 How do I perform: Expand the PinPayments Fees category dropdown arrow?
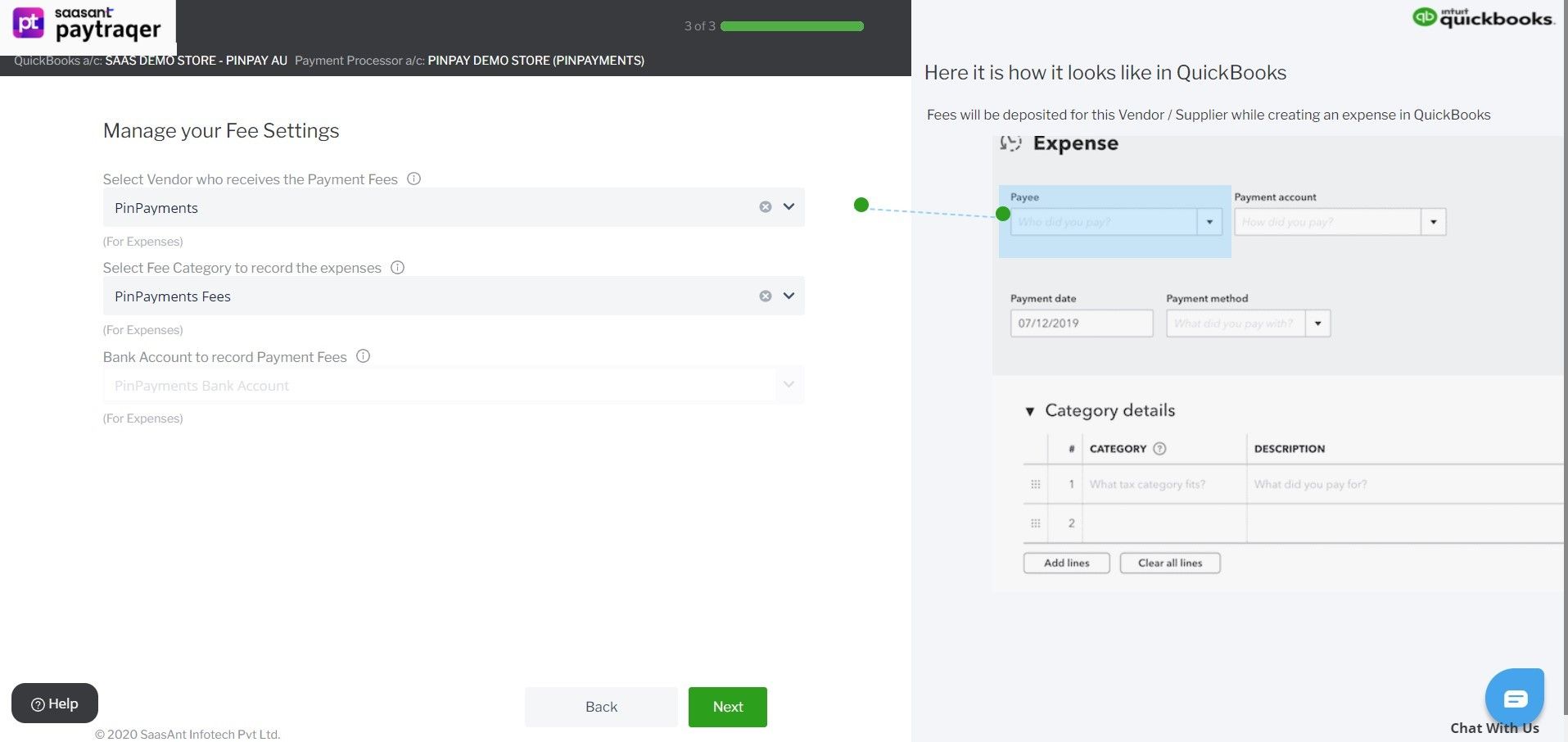point(789,296)
